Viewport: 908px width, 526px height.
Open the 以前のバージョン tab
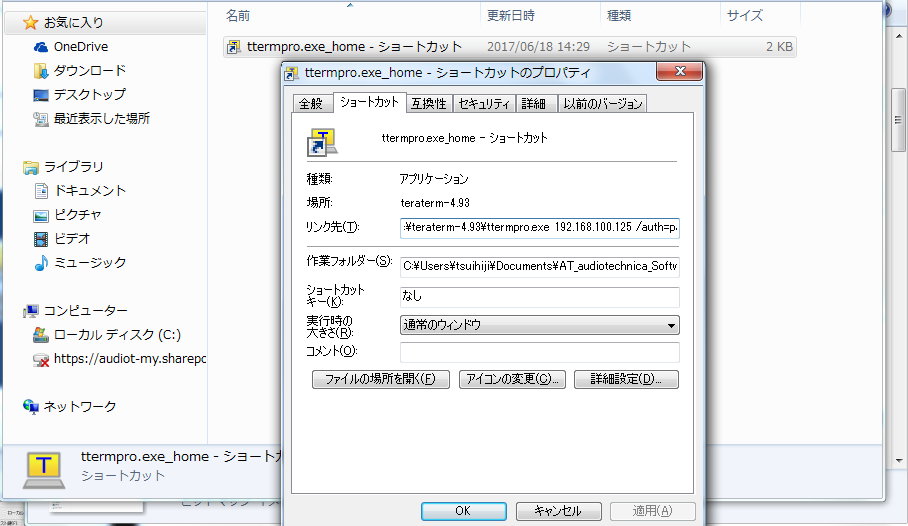[603, 103]
